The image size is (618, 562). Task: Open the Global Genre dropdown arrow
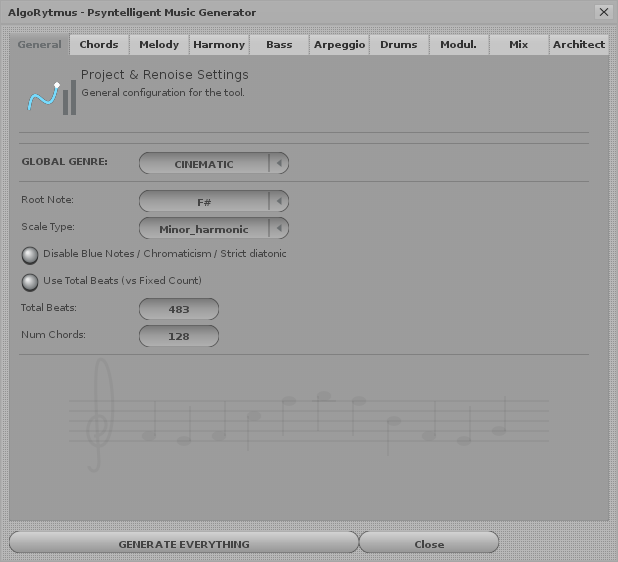(x=280, y=163)
